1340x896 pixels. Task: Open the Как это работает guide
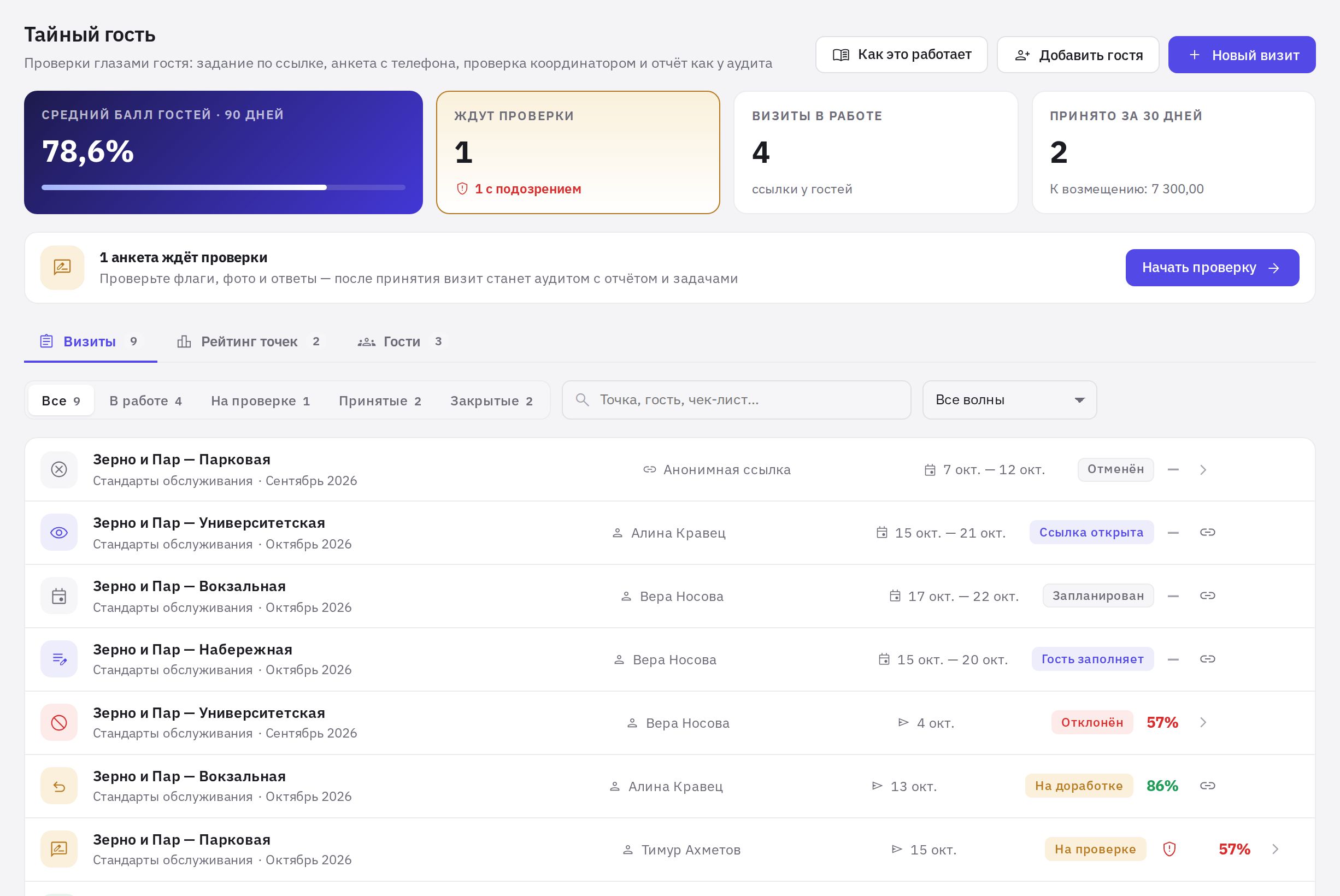(x=901, y=55)
